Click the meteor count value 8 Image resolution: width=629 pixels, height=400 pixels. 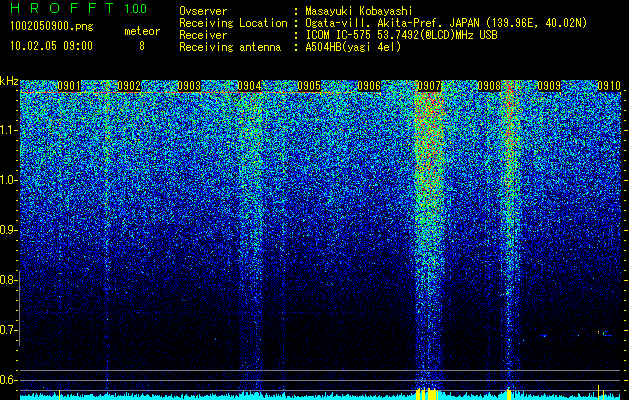142,46
